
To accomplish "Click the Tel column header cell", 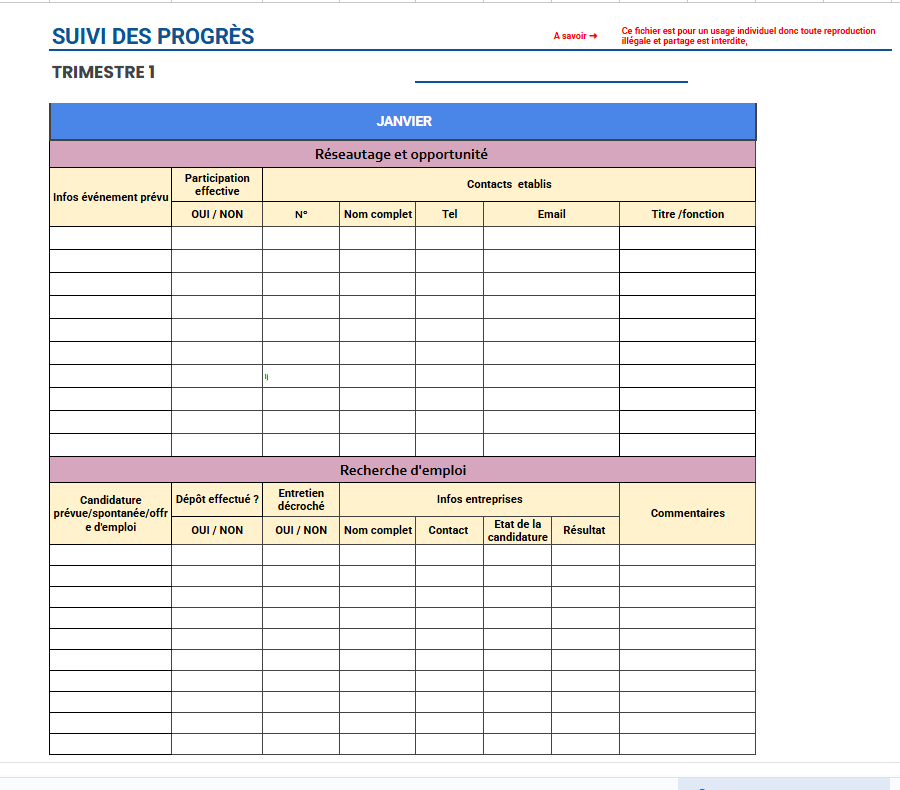I will [x=449, y=214].
